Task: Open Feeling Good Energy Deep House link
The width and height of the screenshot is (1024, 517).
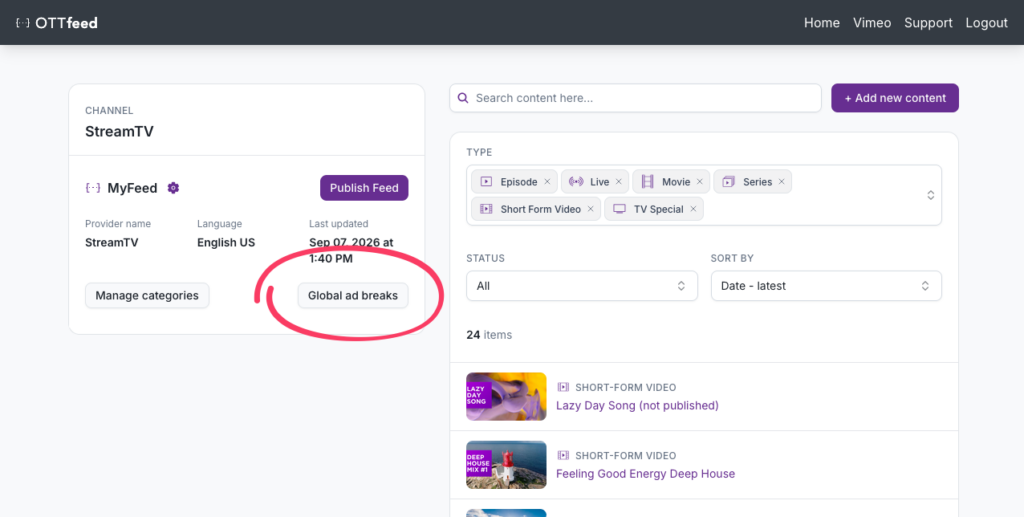Action: click(x=645, y=474)
